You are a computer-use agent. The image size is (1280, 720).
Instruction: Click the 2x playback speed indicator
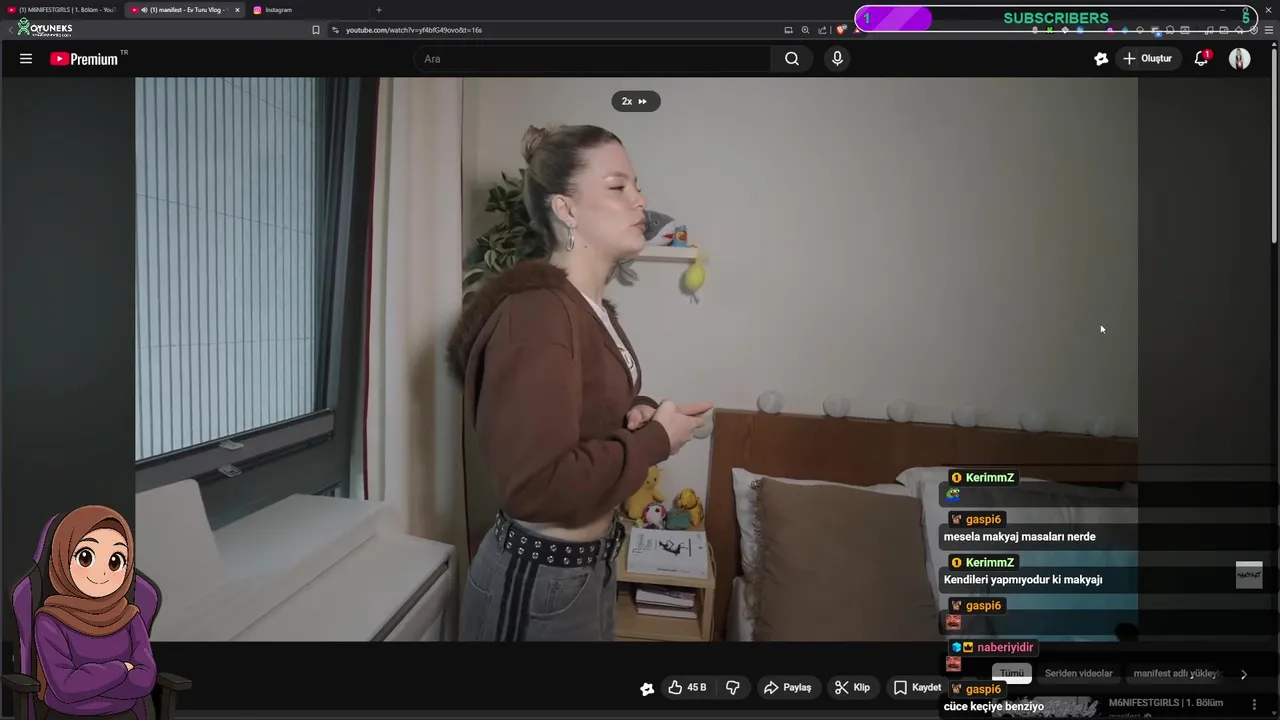click(x=635, y=101)
